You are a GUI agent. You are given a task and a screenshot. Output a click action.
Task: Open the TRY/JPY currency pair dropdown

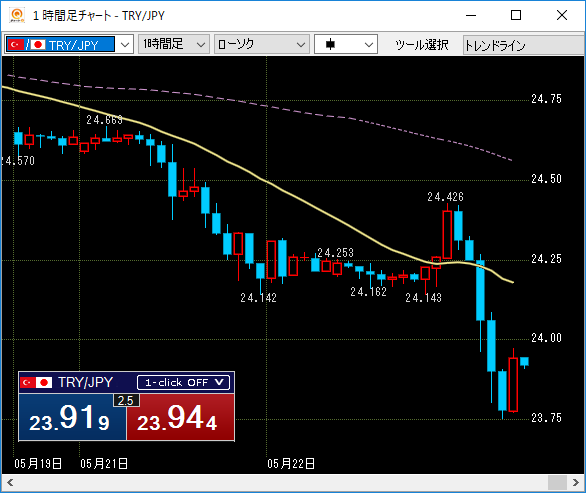pos(69,44)
